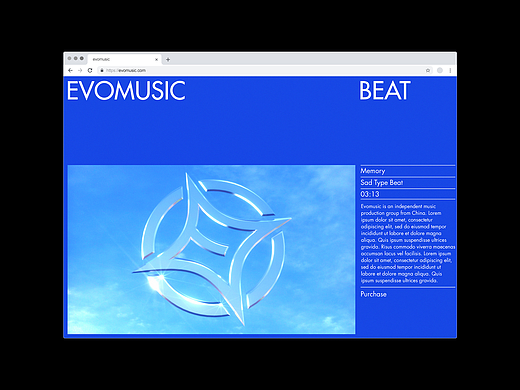
Task: Maximize the window with green button
Action: 82,58
